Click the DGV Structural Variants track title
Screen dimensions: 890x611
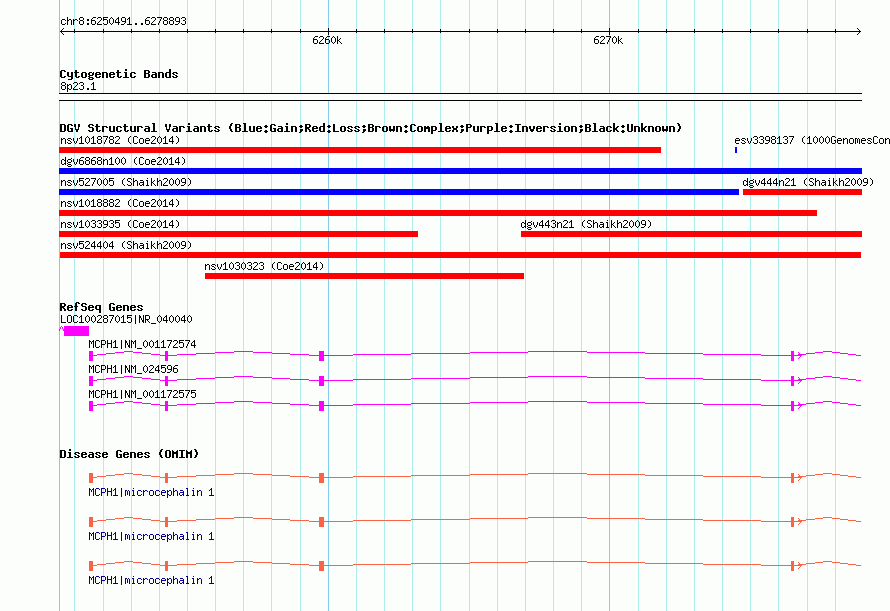[x=370, y=128]
